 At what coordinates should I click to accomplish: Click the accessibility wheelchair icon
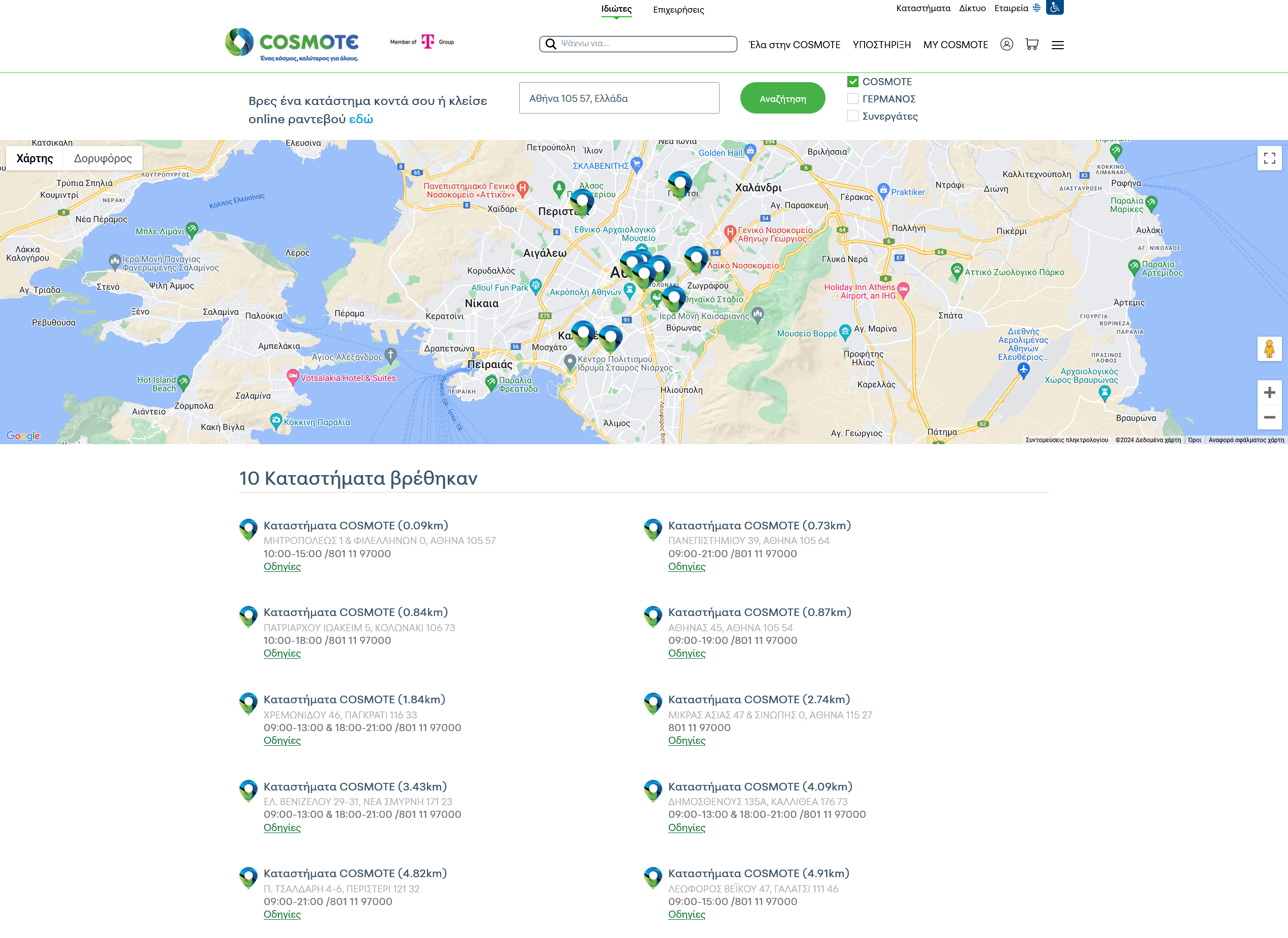tap(1055, 8)
